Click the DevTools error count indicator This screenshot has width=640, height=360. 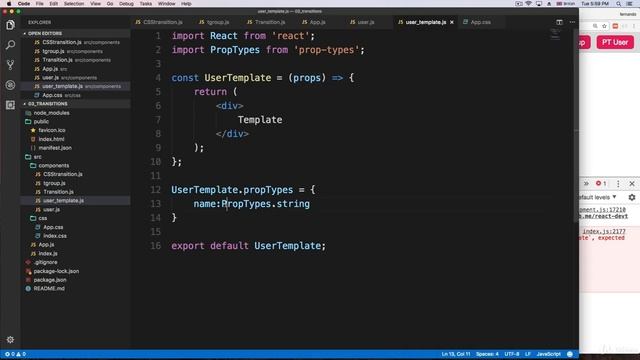(601, 184)
